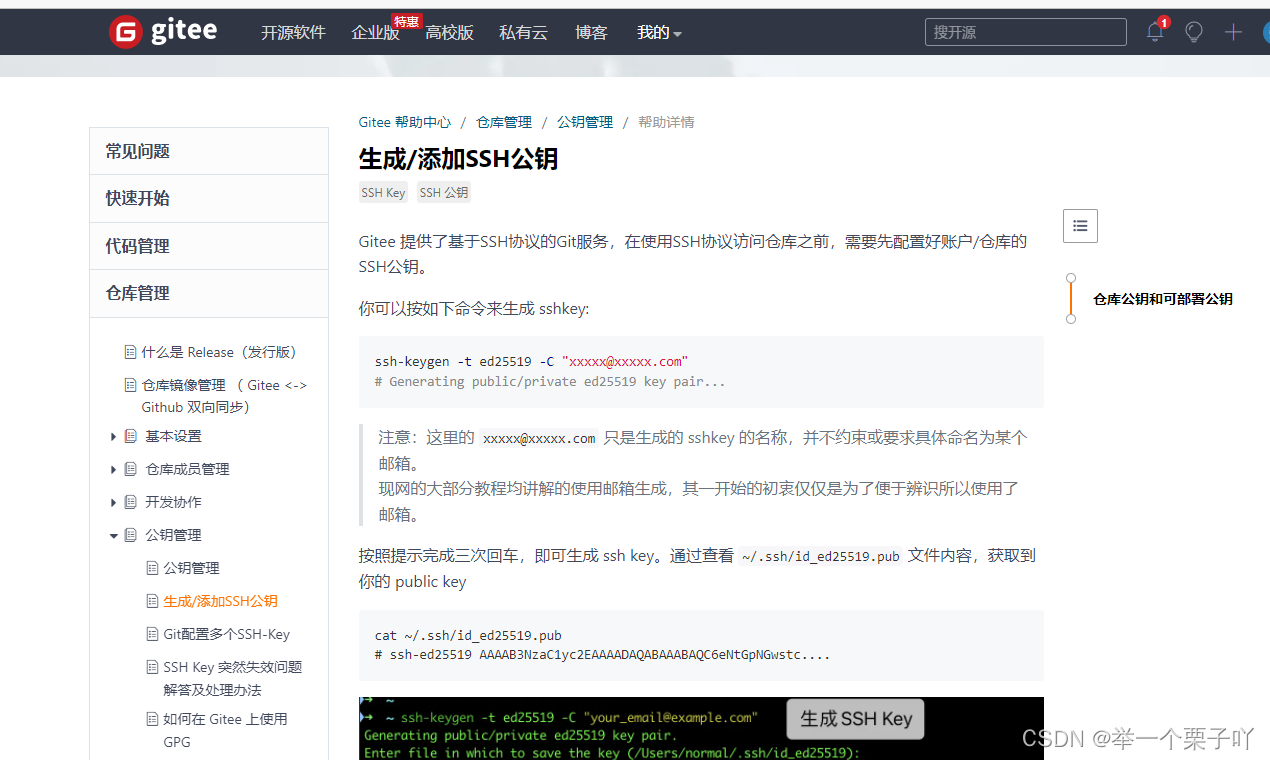This screenshot has height=760, width=1270.
Task: Expand the 快速开始 sidebar section
Action: [x=209, y=198]
